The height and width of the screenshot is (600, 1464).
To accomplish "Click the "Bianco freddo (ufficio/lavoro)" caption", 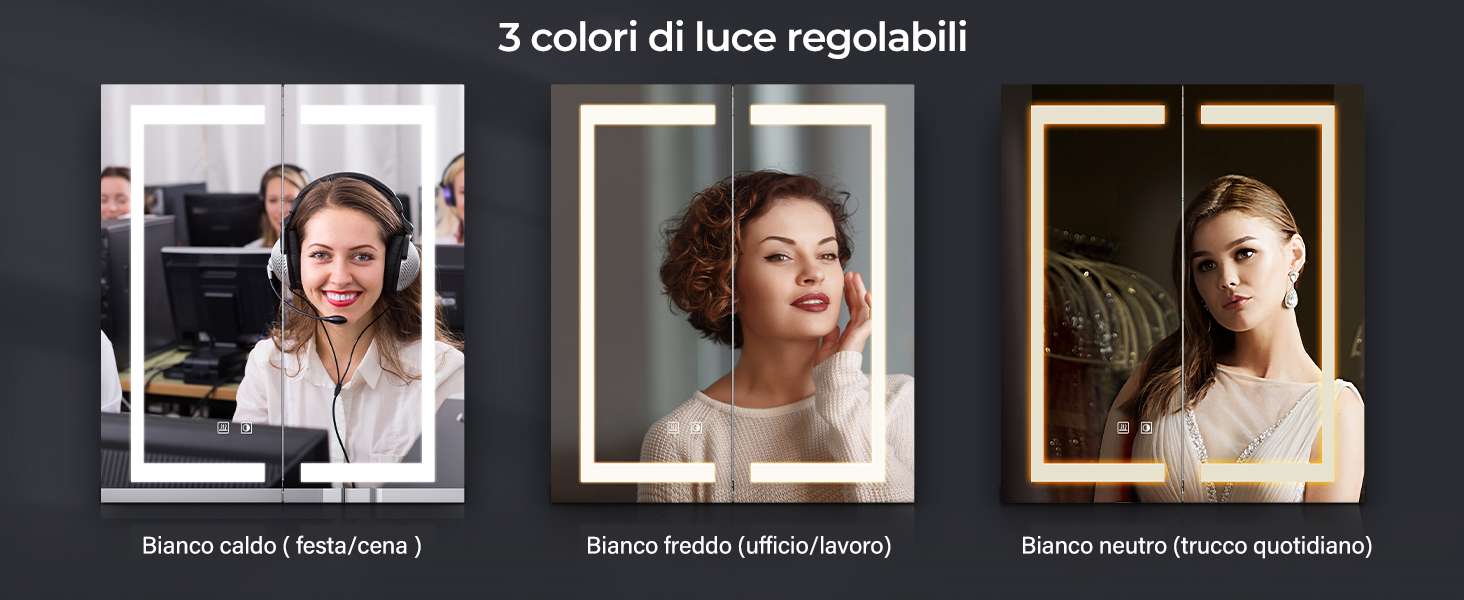I will point(739,546).
